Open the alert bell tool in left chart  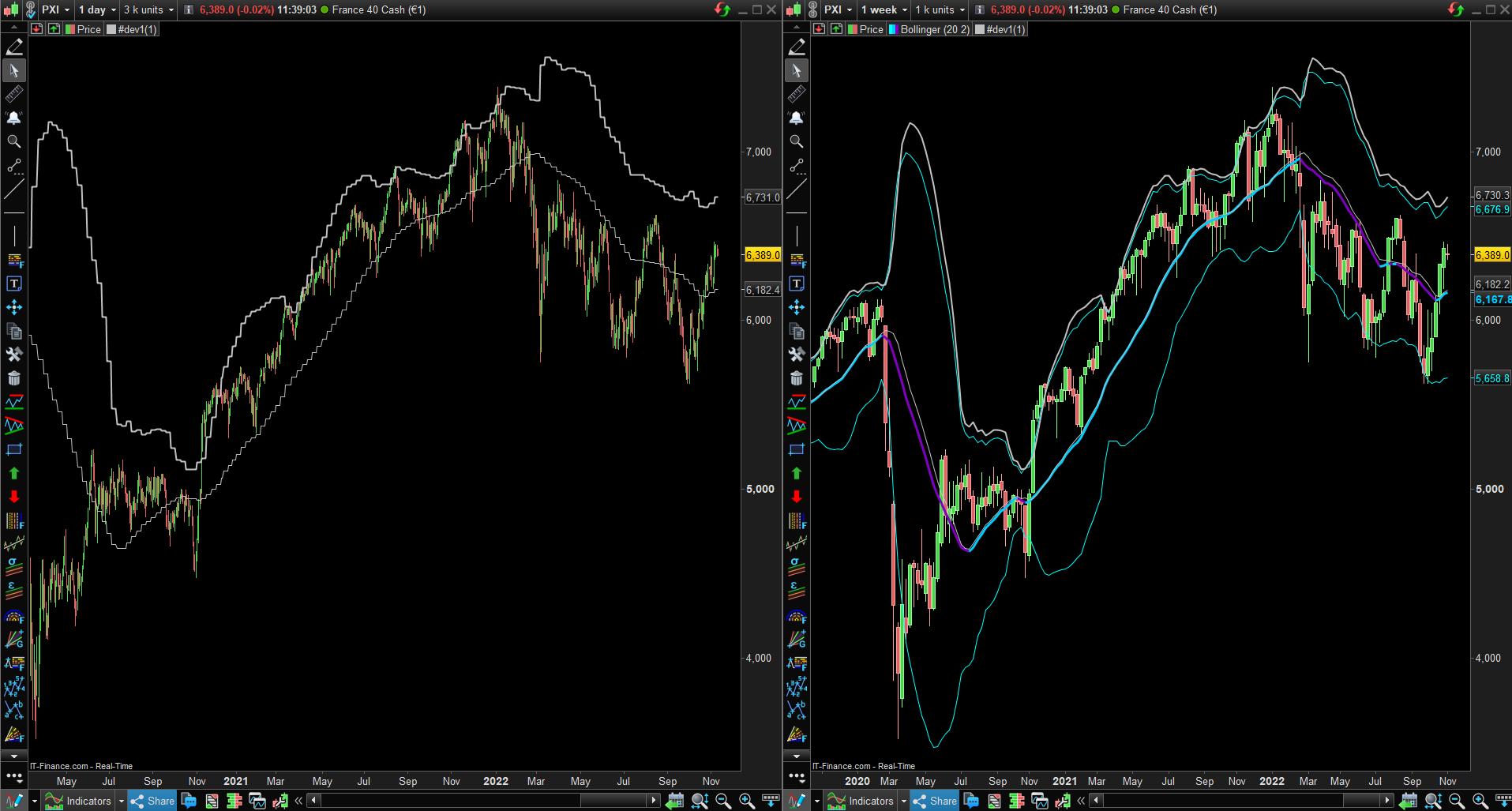14,118
